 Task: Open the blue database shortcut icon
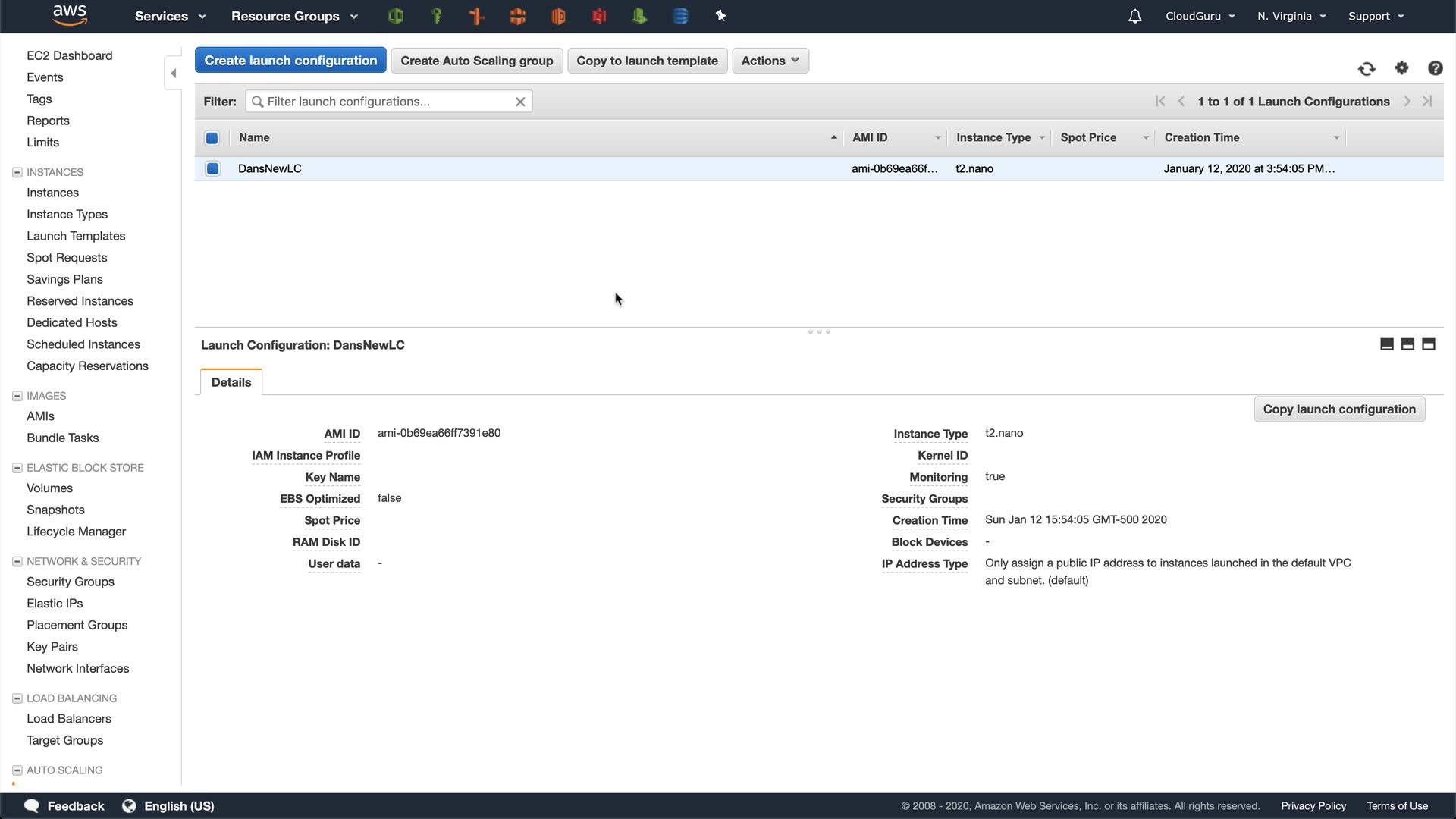coord(680,16)
